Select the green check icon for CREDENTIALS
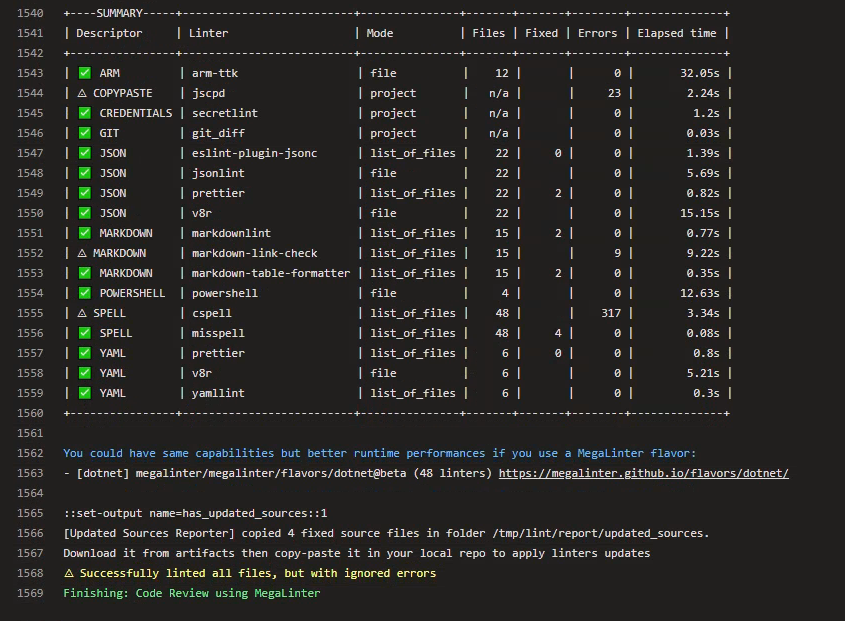Image resolution: width=845 pixels, height=621 pixels. pos(84,112)
